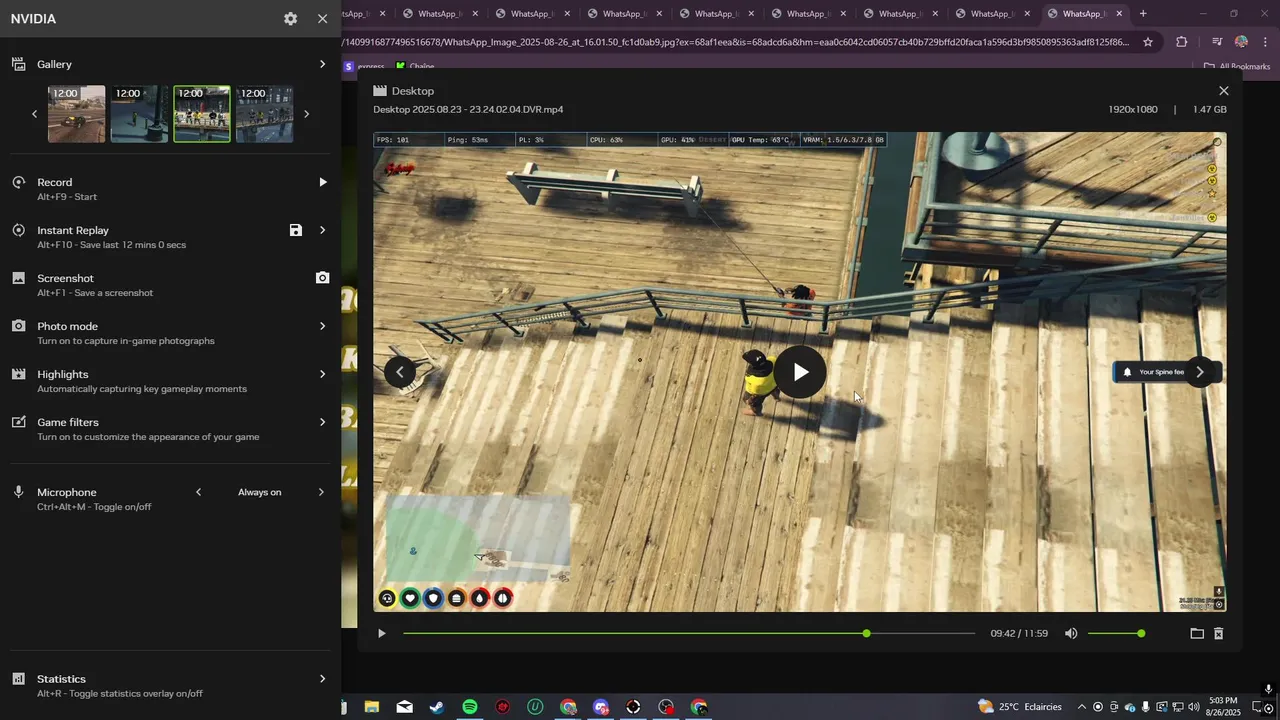Click the 1.47 GB file size text
Screen dimensions: 1280x720
(1210, 109)
